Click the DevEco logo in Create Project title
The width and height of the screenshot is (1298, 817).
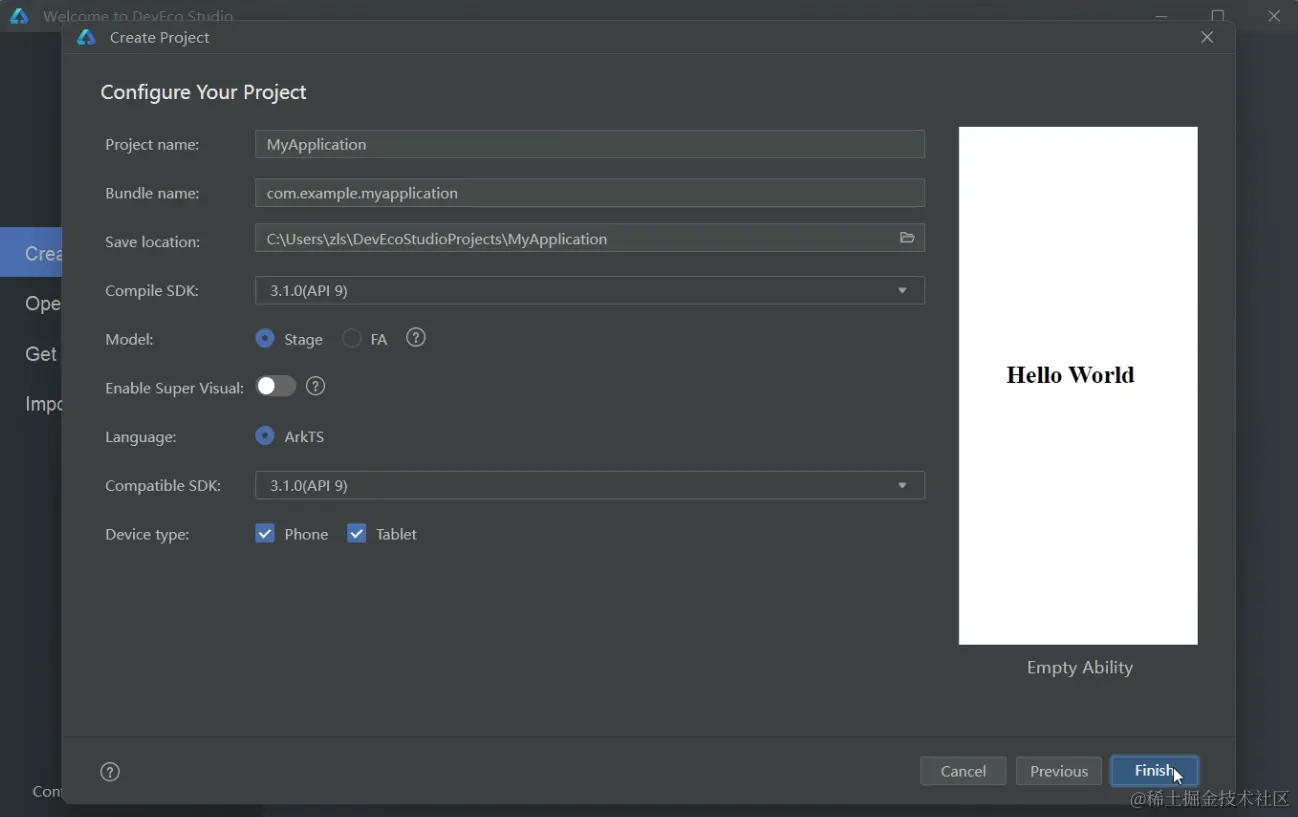[86, 37]
